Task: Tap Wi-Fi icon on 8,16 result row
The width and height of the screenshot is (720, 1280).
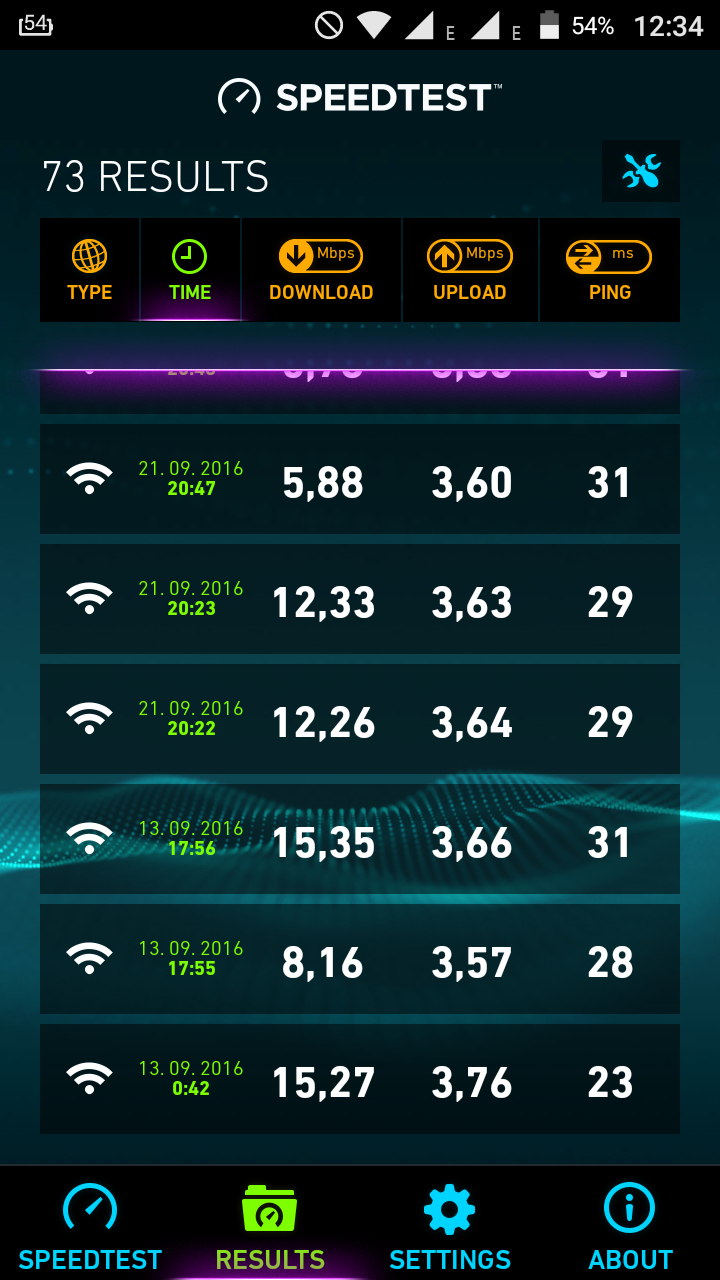Action: click(90, 958)
